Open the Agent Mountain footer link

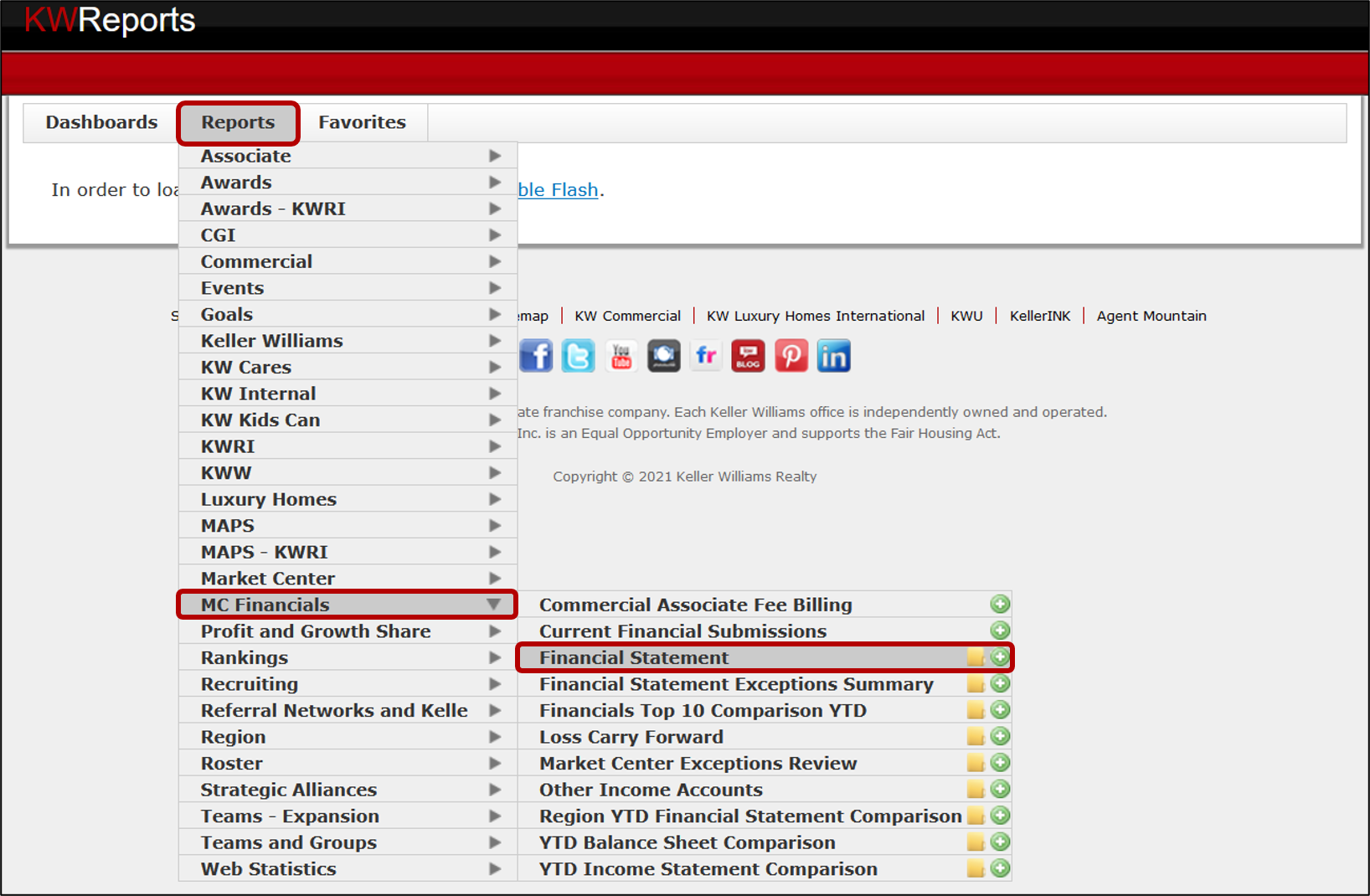tap(1151, 316)
